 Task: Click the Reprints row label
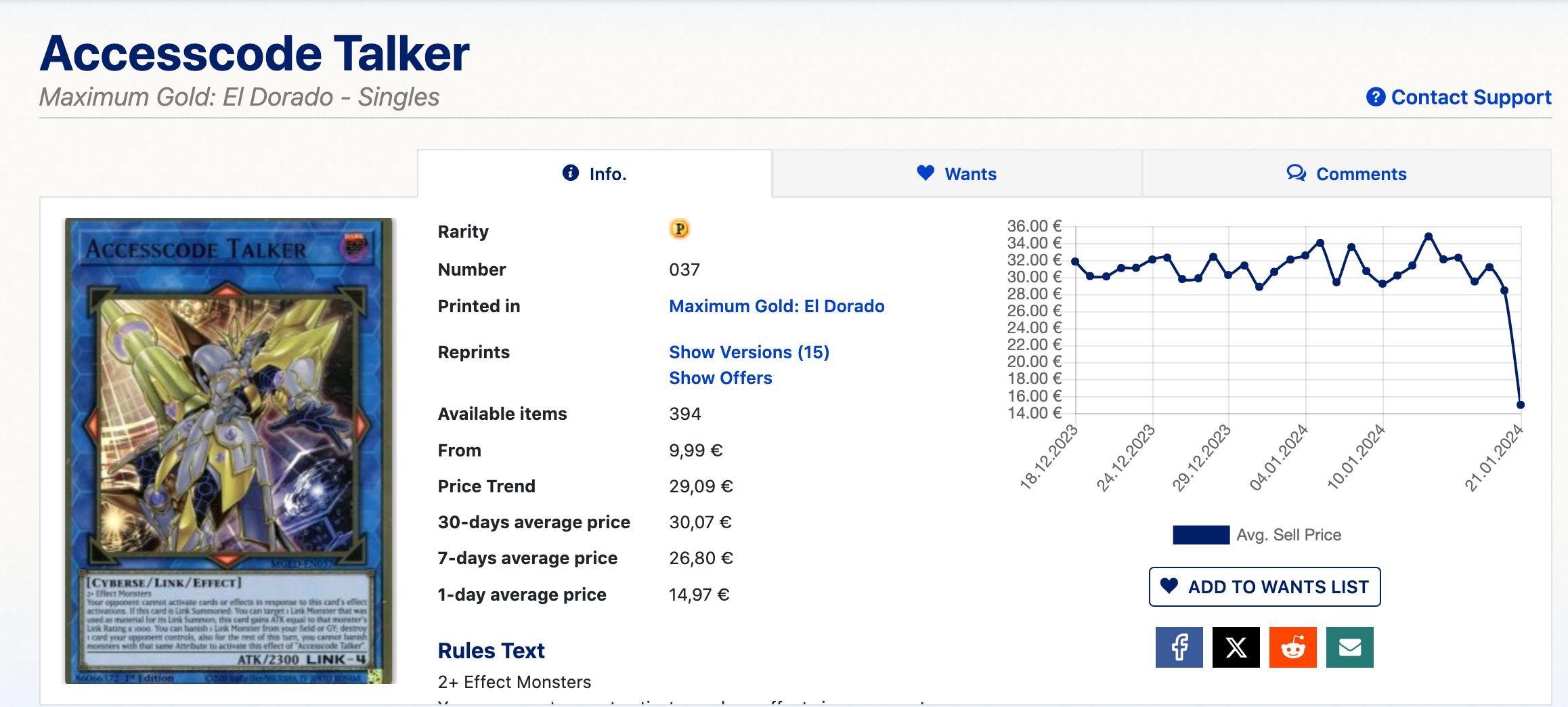473,352
